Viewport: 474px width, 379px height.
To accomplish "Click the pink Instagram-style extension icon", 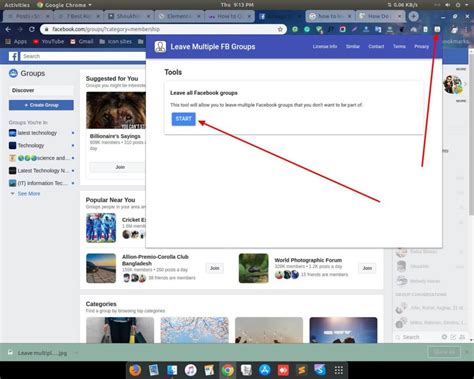I will click(x=342, y=29).
